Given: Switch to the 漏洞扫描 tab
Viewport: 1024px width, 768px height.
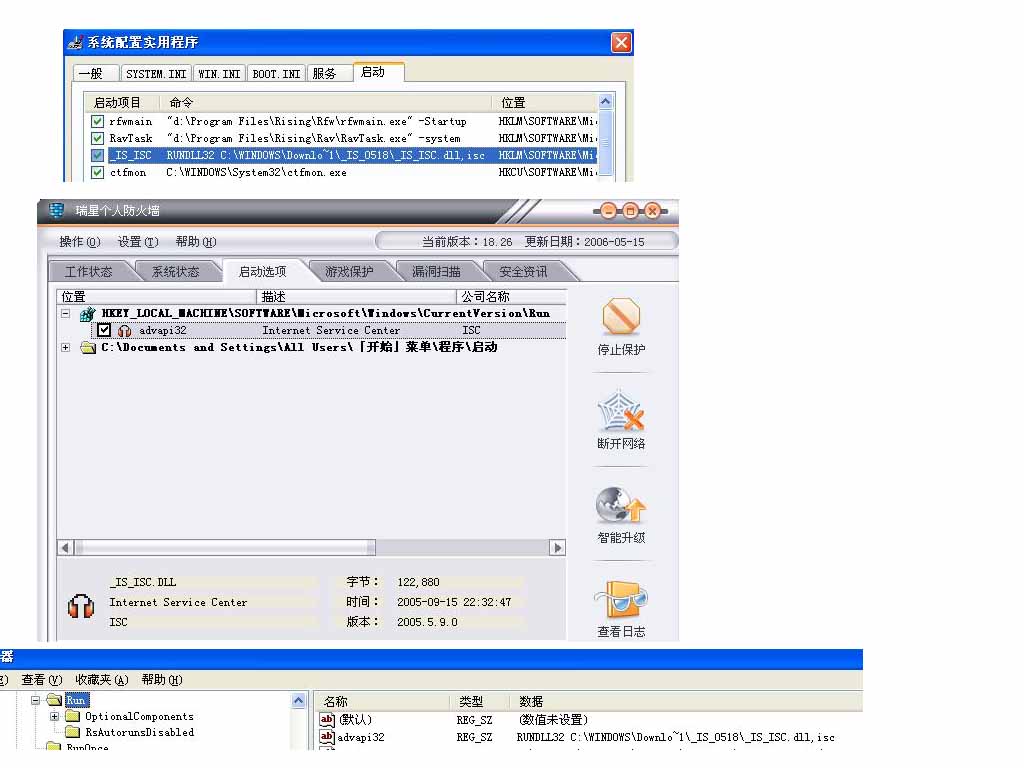Looking at the screenshot, I should tap(436, 272).
